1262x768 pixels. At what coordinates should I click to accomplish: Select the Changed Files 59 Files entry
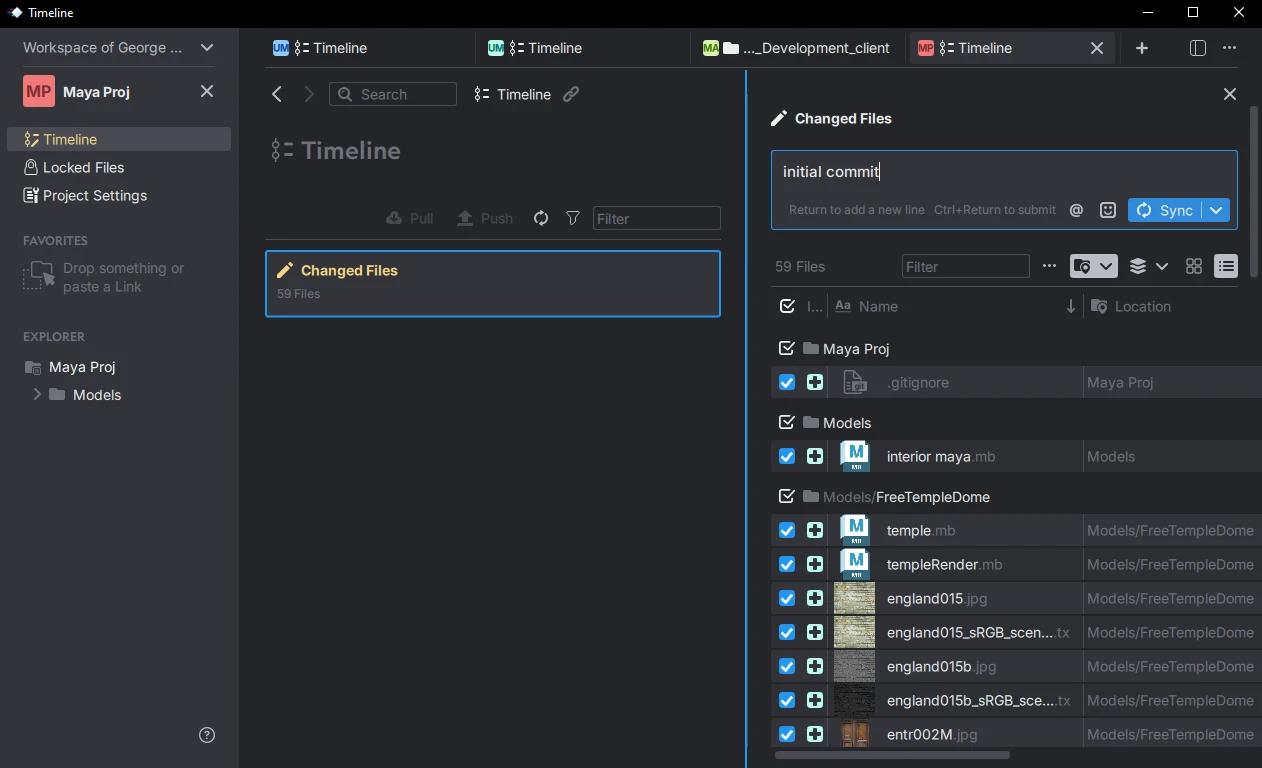pyautogui.click(x=493, y=283)
